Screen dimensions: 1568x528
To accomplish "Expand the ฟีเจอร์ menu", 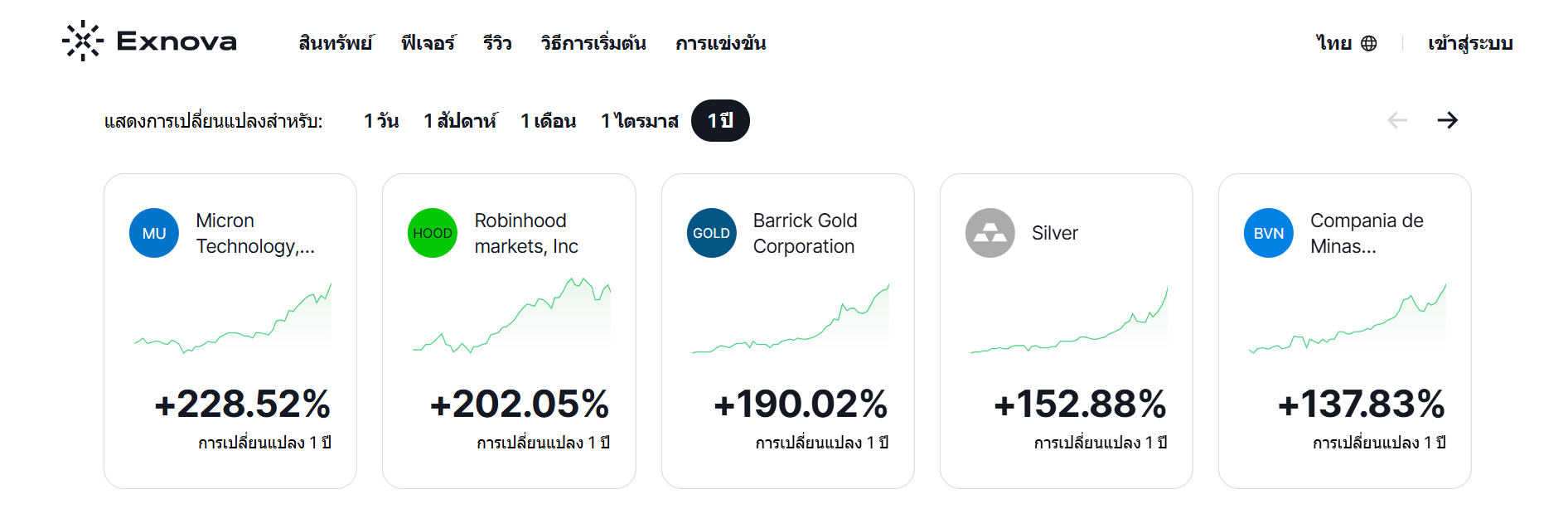I will pos(428,42).
